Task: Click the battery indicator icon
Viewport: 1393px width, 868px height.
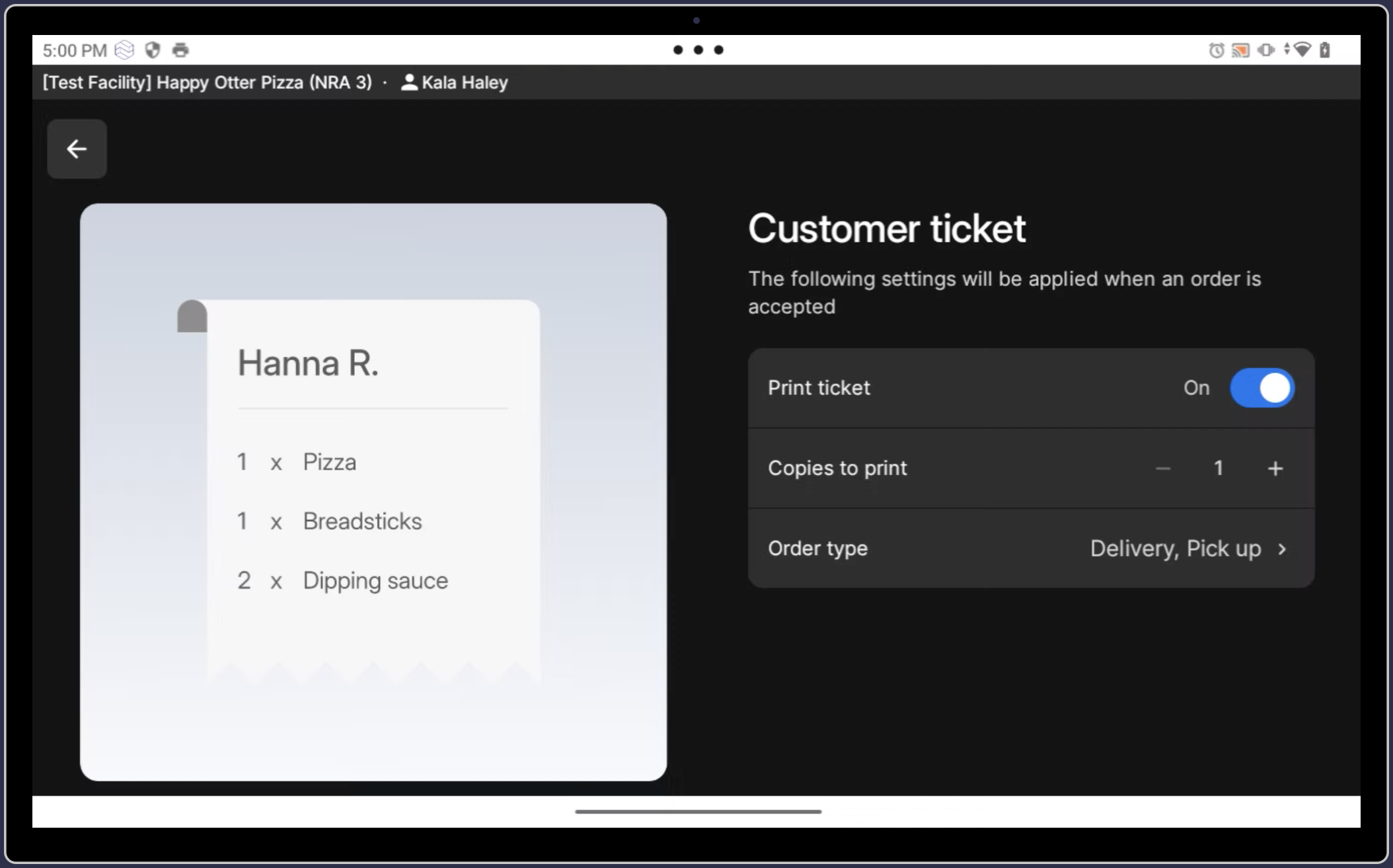Action: [x=1323, y=50]
